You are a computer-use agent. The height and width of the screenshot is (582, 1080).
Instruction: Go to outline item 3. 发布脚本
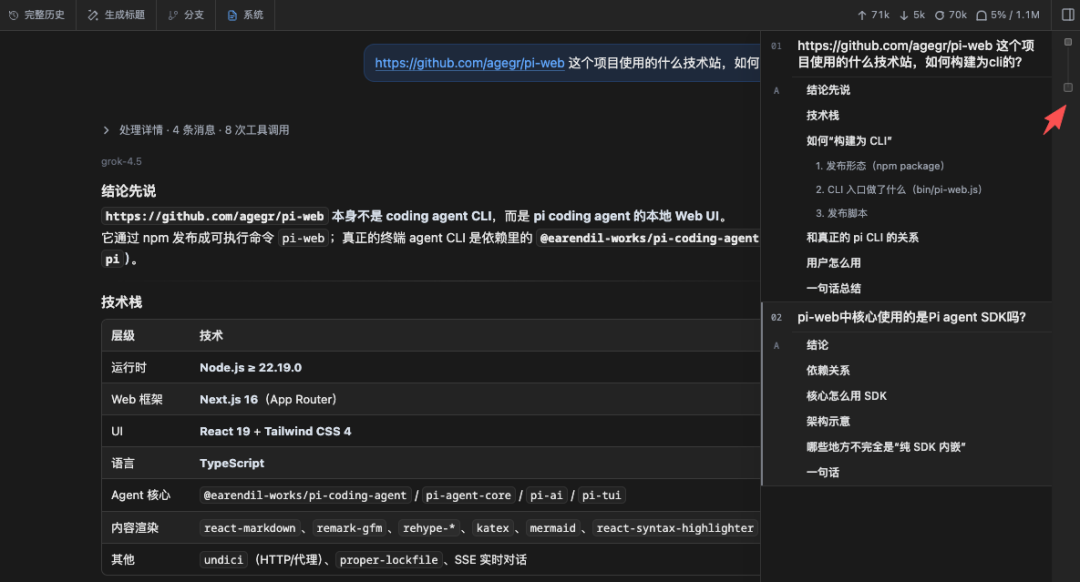[x=841, y=213]
